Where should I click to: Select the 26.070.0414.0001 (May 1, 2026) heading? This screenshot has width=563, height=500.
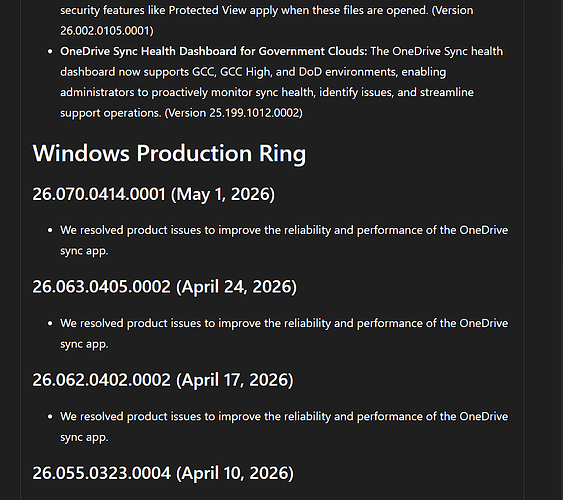154,194
